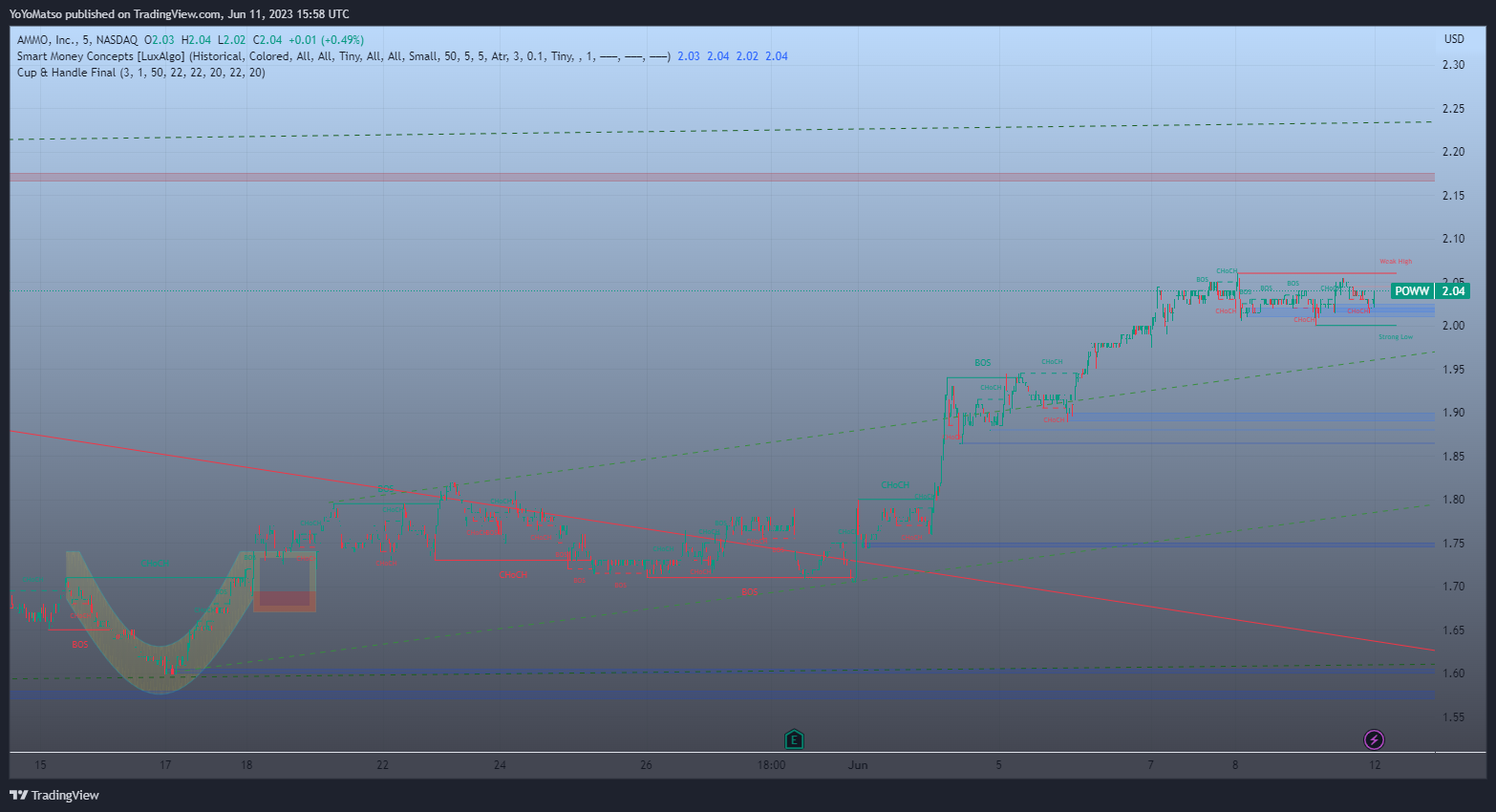
Task: Click the 2.25 price axis label
Action: pos(1453,109)
